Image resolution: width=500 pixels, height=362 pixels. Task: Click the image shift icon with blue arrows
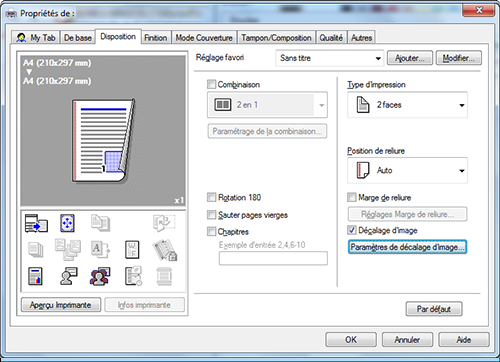click(67, 223)
